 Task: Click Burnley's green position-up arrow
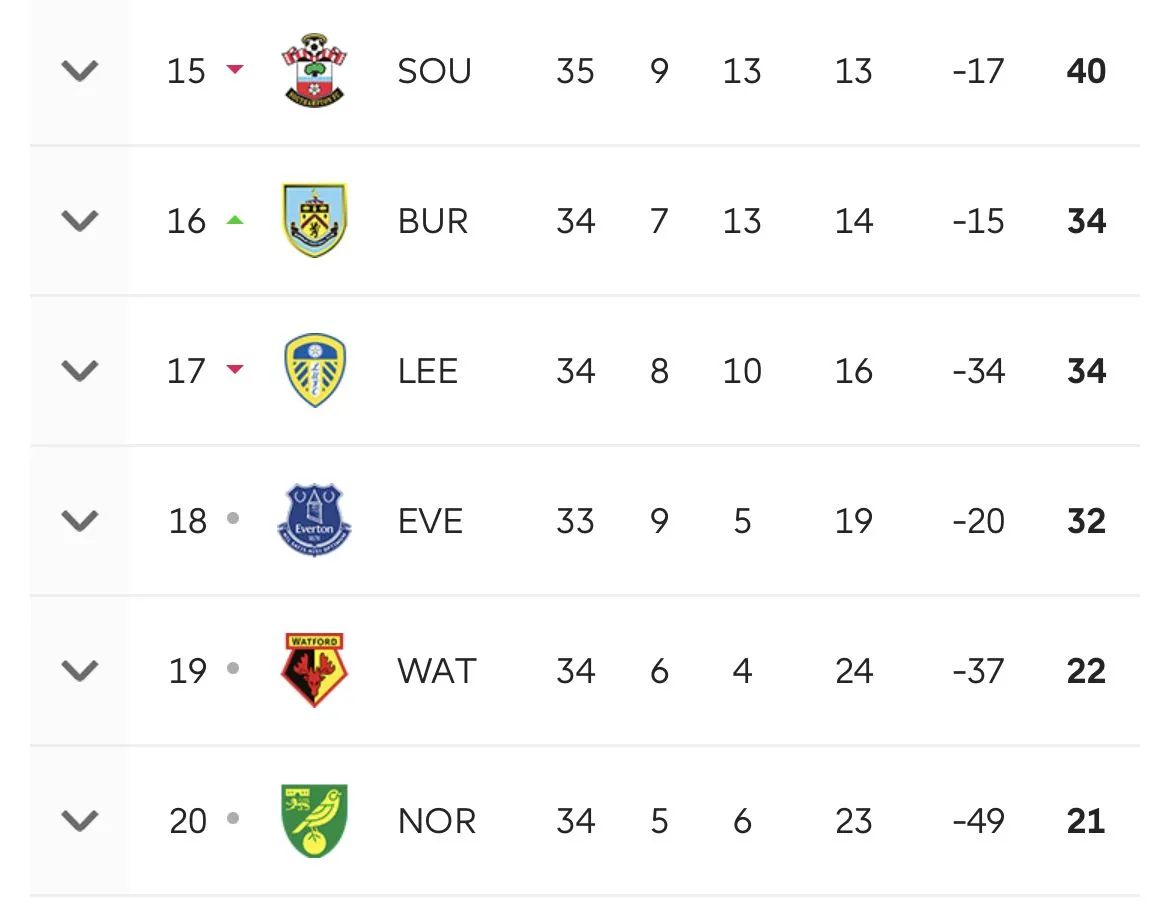235,220
